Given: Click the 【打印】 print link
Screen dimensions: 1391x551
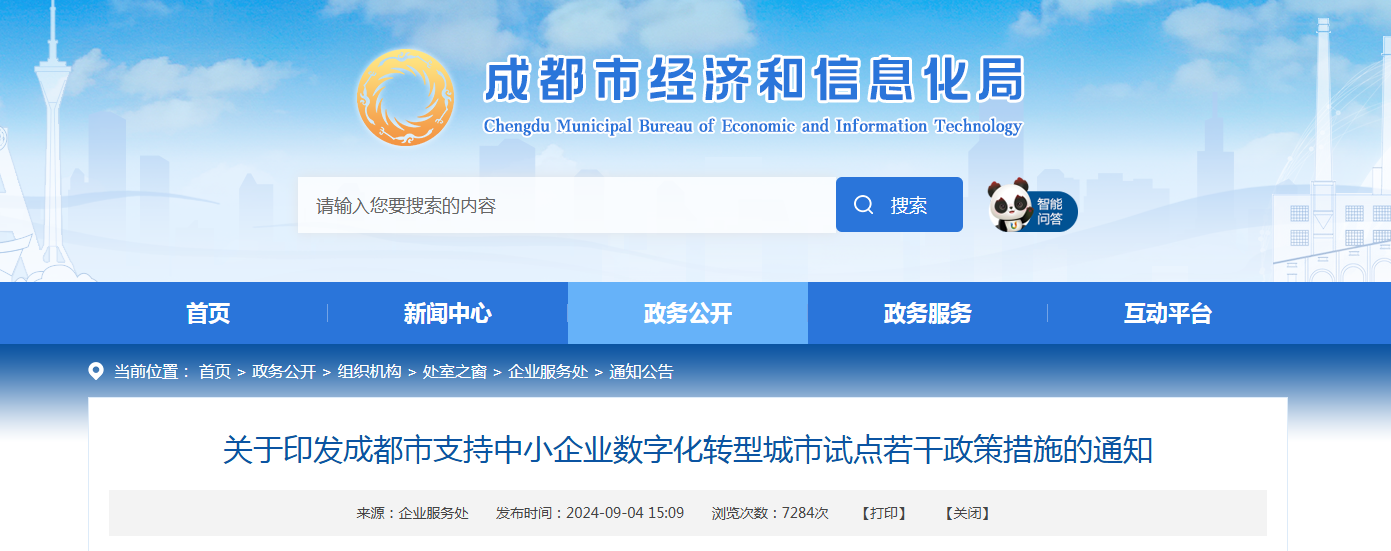Looking at the screenshot, I should click(883, 513).
